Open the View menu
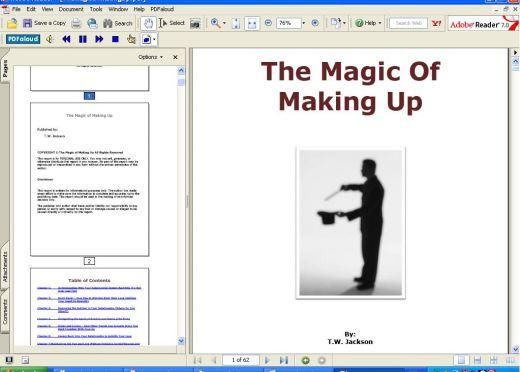The height and width of the screenshot is (372, 520). tap(47, 9)
